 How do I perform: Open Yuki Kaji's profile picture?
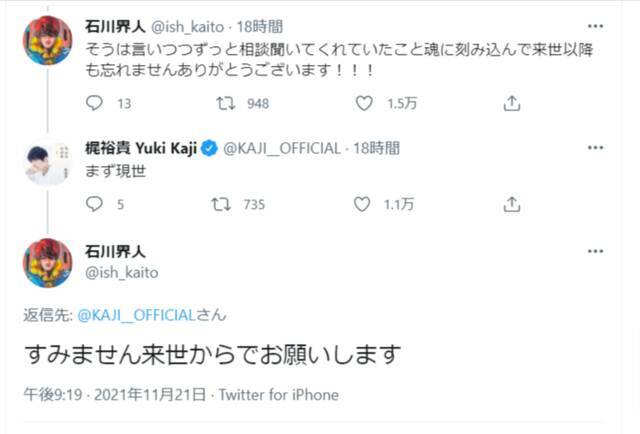pyautogui.click(x=47, y=160)
